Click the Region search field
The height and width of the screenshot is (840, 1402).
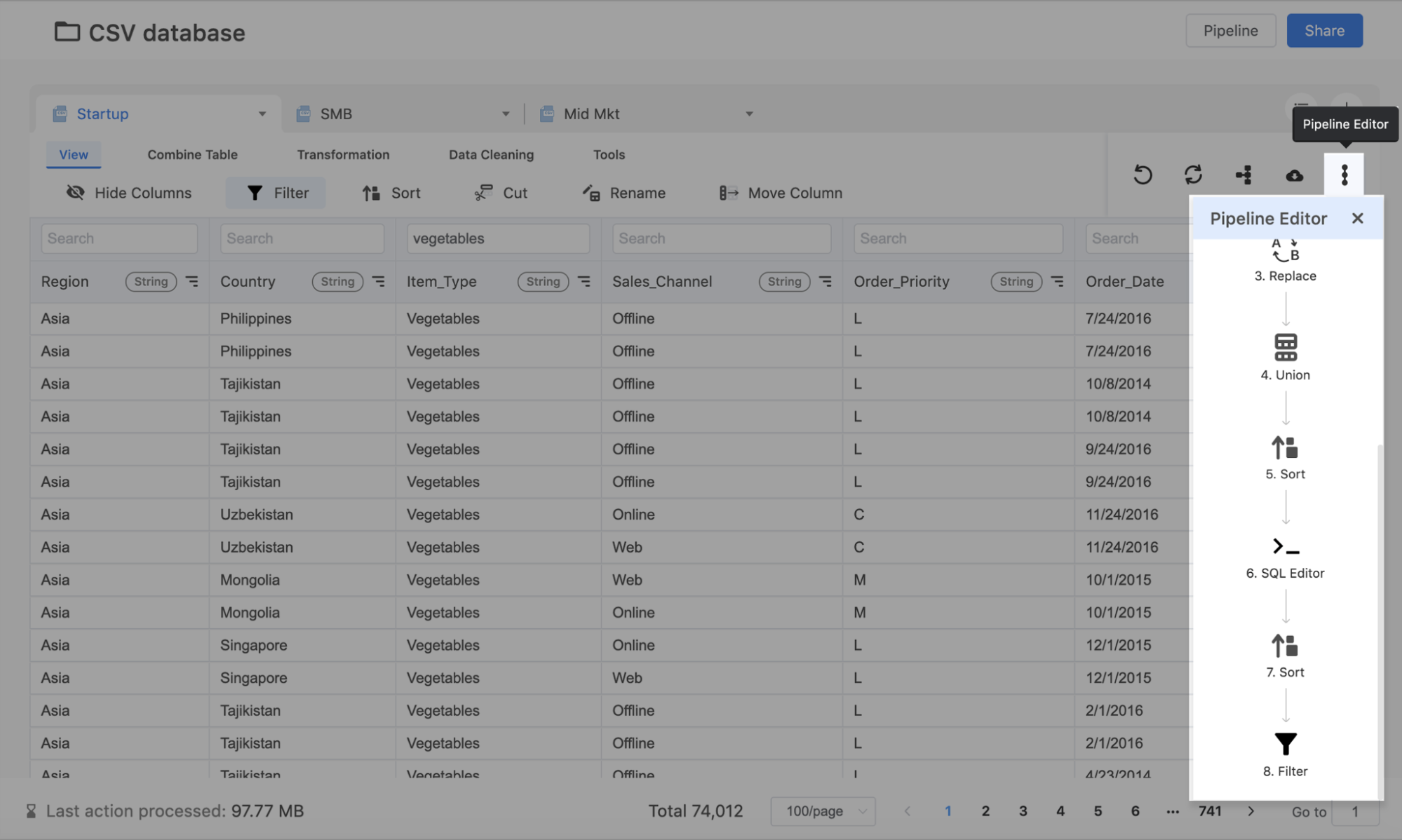[119, 238]
